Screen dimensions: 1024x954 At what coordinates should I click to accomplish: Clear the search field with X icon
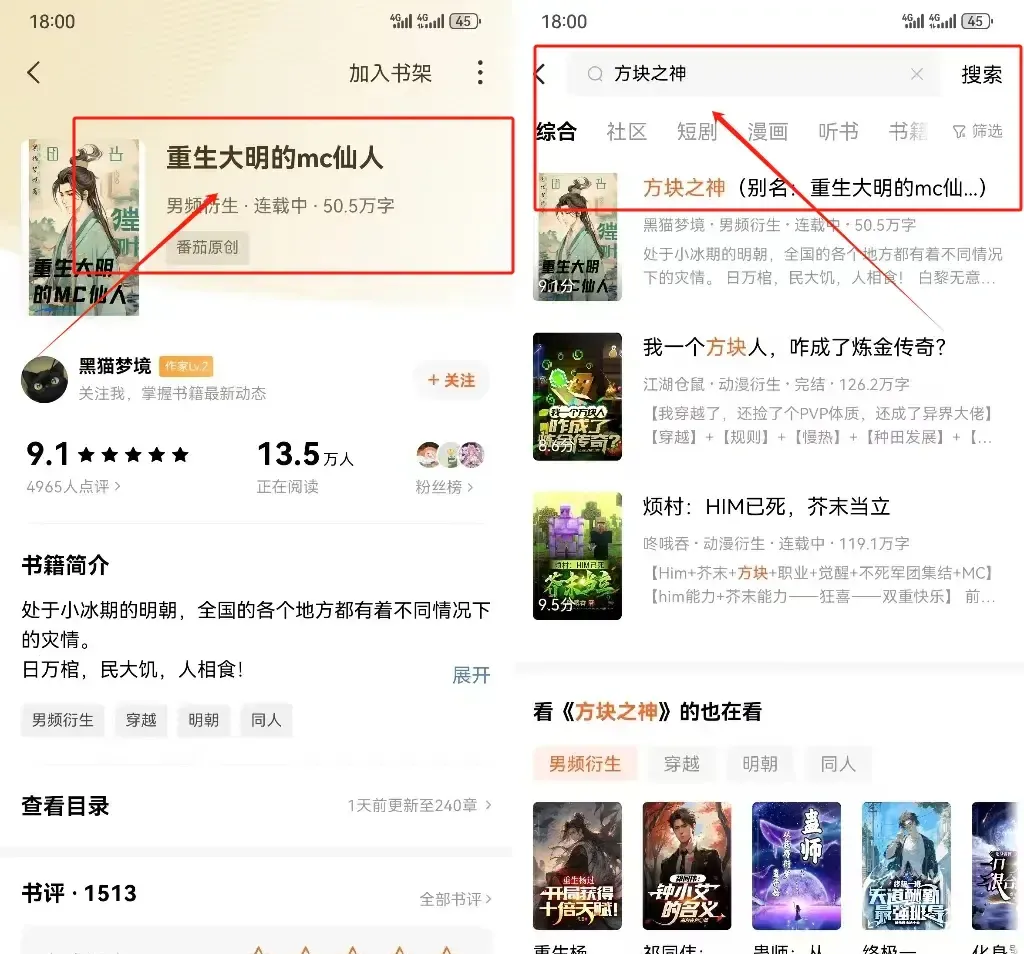click(917, 74)
